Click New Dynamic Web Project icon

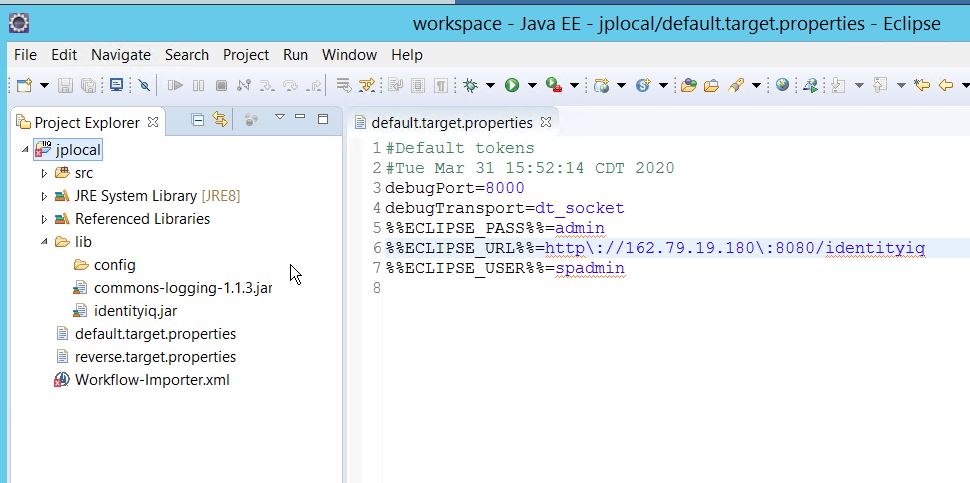(601, 85)
